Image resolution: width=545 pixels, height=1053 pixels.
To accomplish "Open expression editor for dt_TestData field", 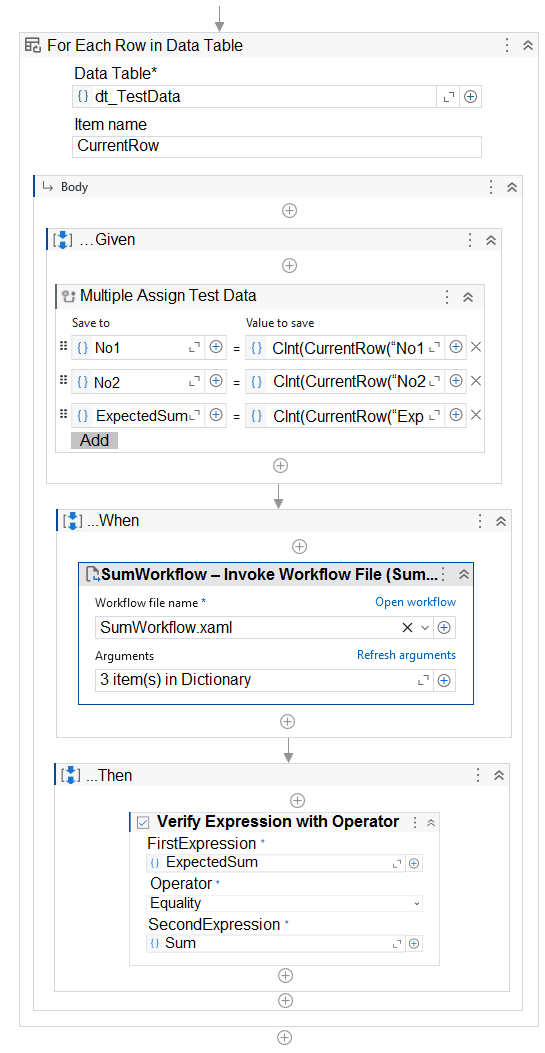I will pos(448,97).
